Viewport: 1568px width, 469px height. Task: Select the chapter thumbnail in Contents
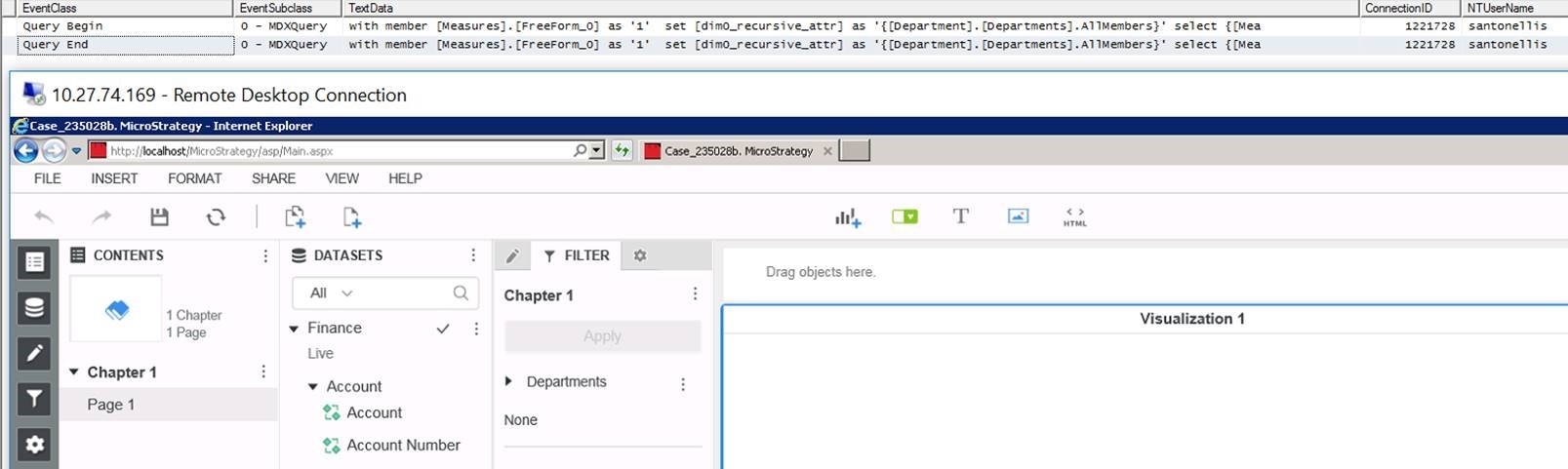(x=116, y=309)
